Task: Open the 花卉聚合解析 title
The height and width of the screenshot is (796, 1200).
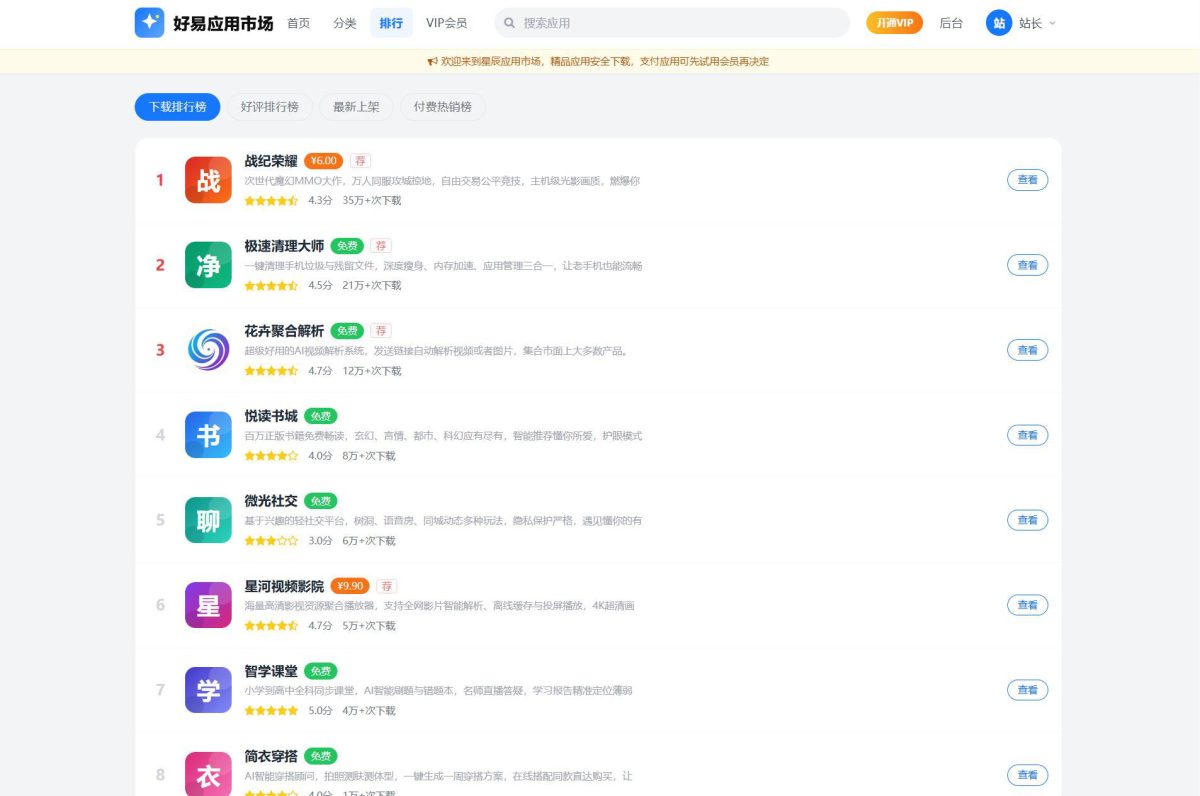Action: tap(284, 331)
